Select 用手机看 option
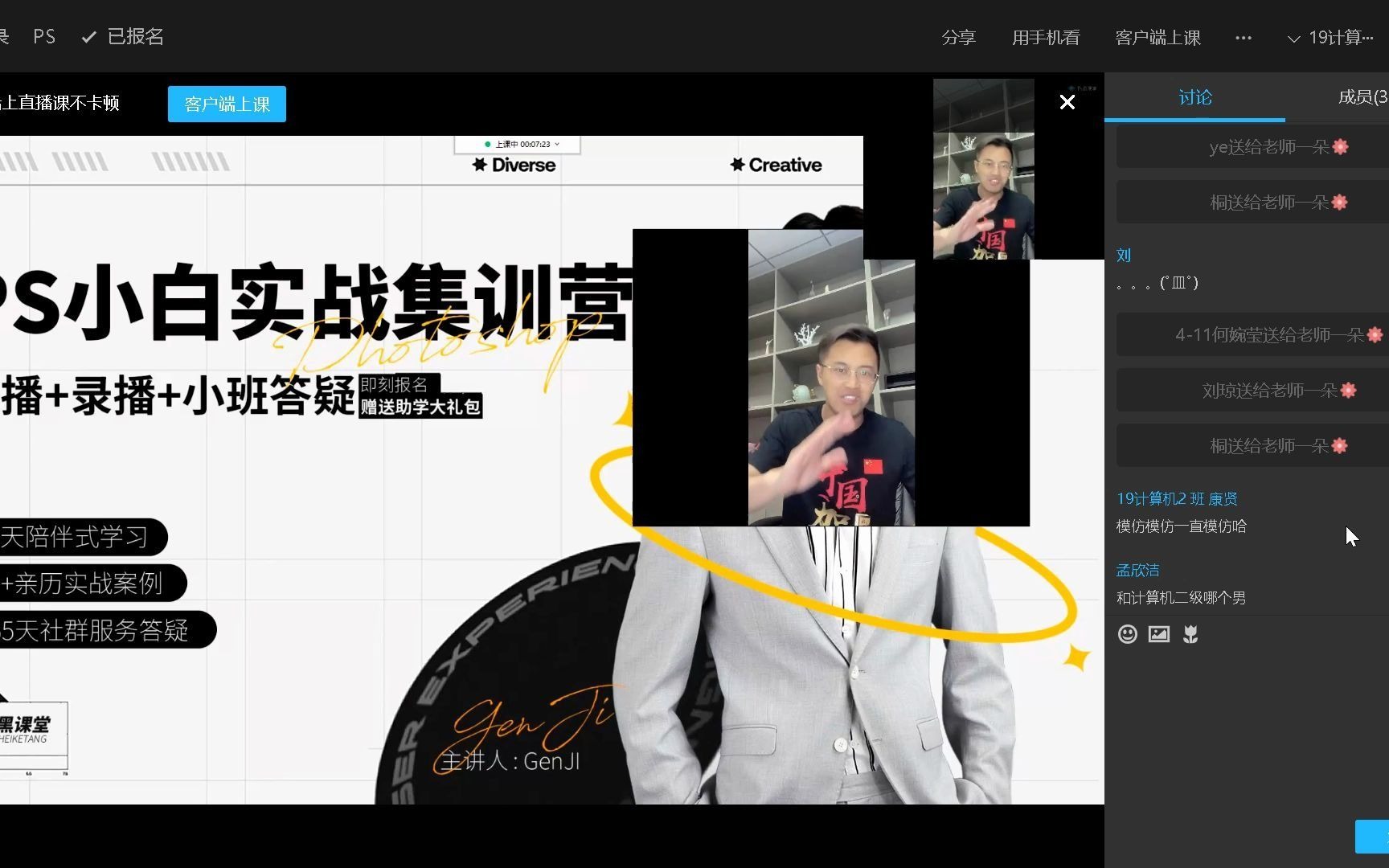 (x=1046, y=38)
